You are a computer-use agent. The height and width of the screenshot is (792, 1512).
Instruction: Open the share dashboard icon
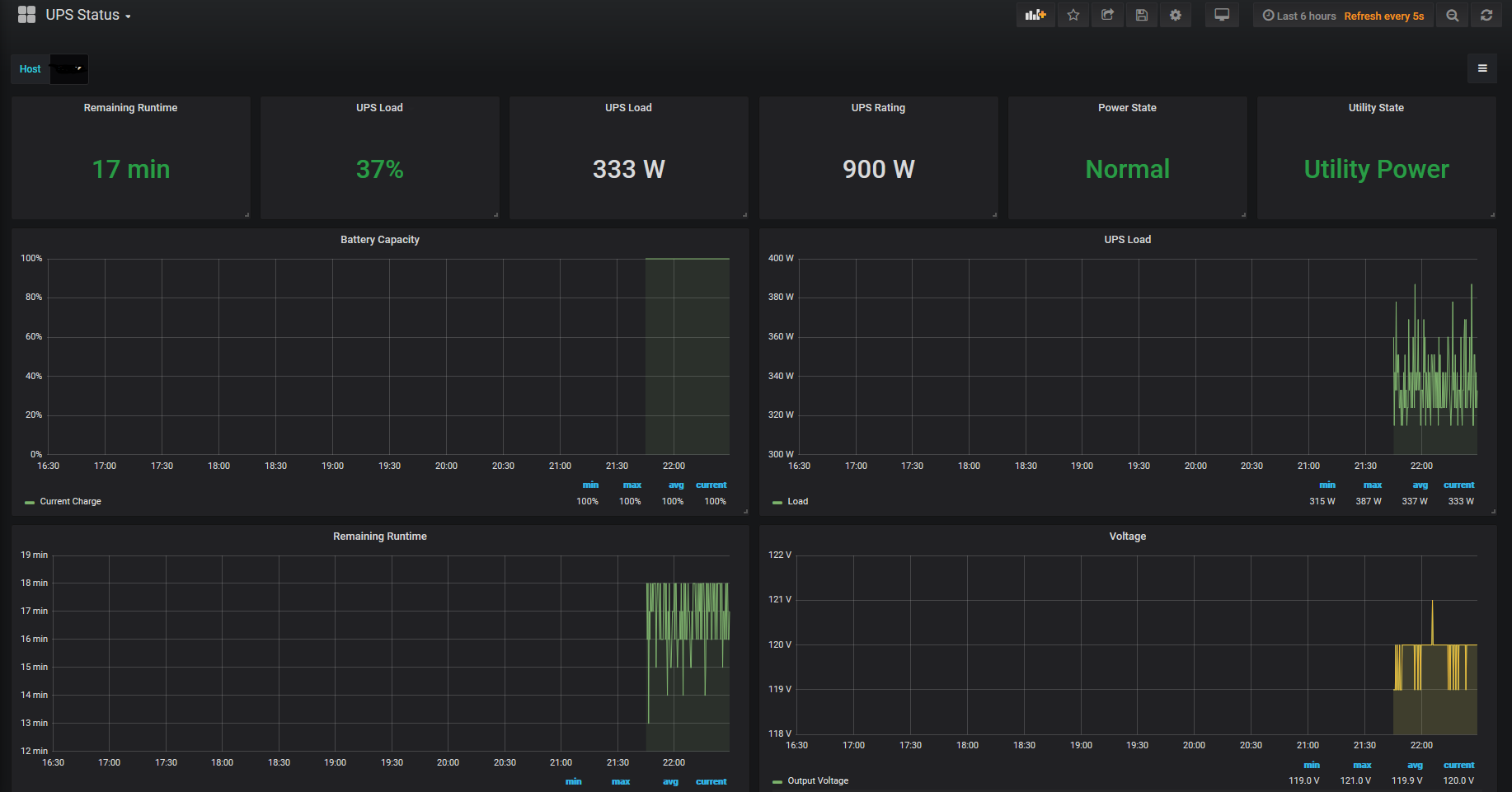pyautogui.click(x=1107, y=15)
